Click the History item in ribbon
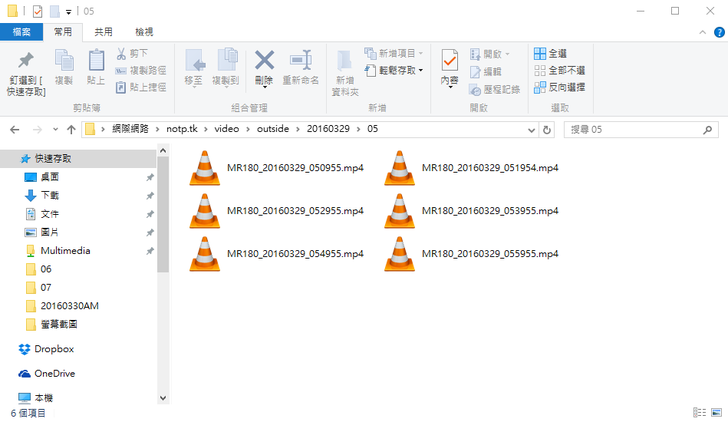Viewport: 728px width, 422px height. click(494, 89)
